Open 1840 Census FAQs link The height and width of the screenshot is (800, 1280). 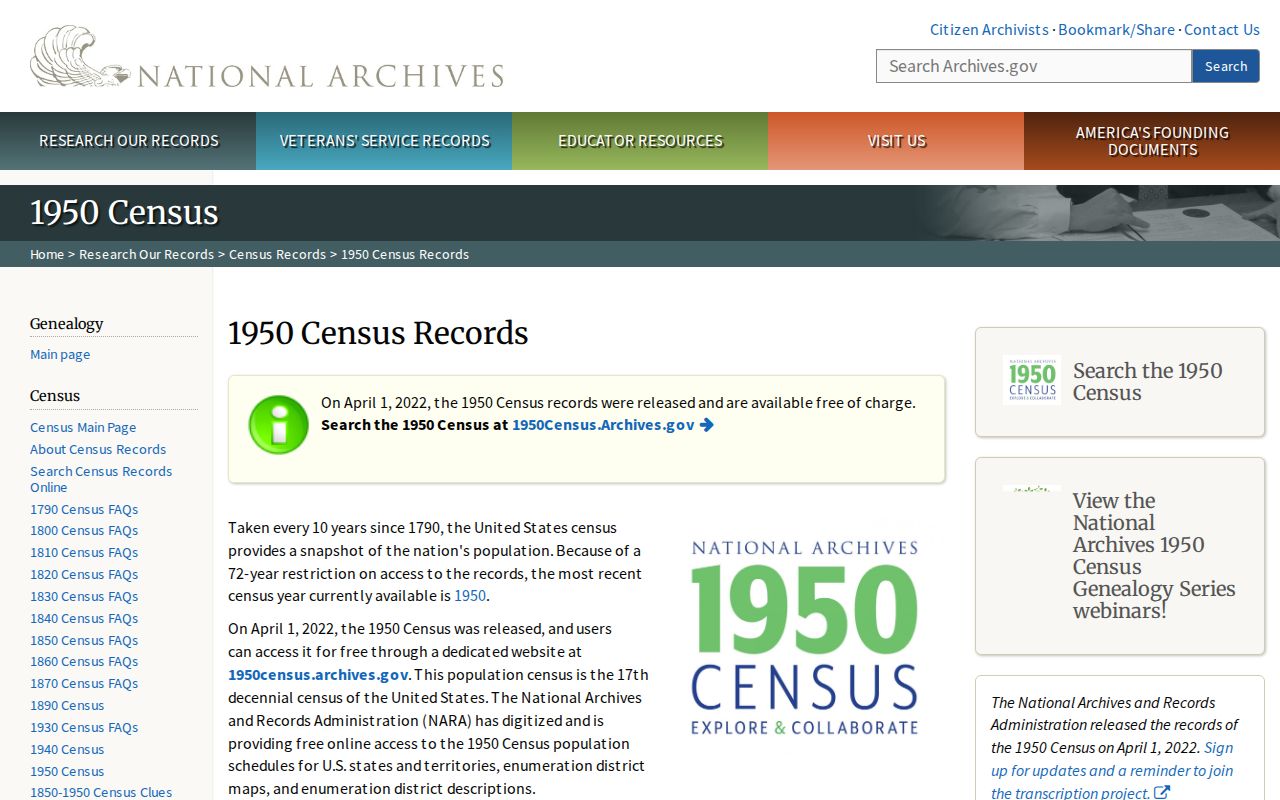84,618
